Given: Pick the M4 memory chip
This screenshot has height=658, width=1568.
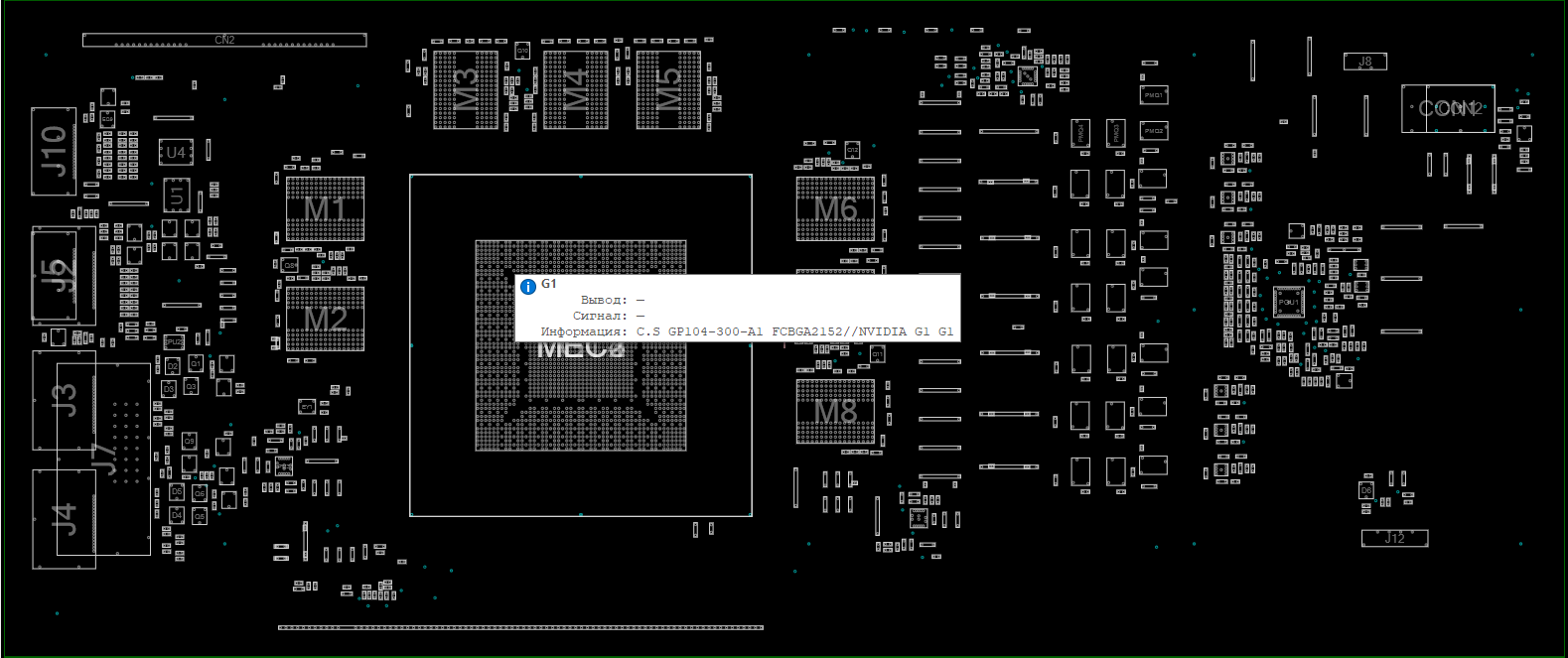Looking at the screenshot, I should coord(575,89).
